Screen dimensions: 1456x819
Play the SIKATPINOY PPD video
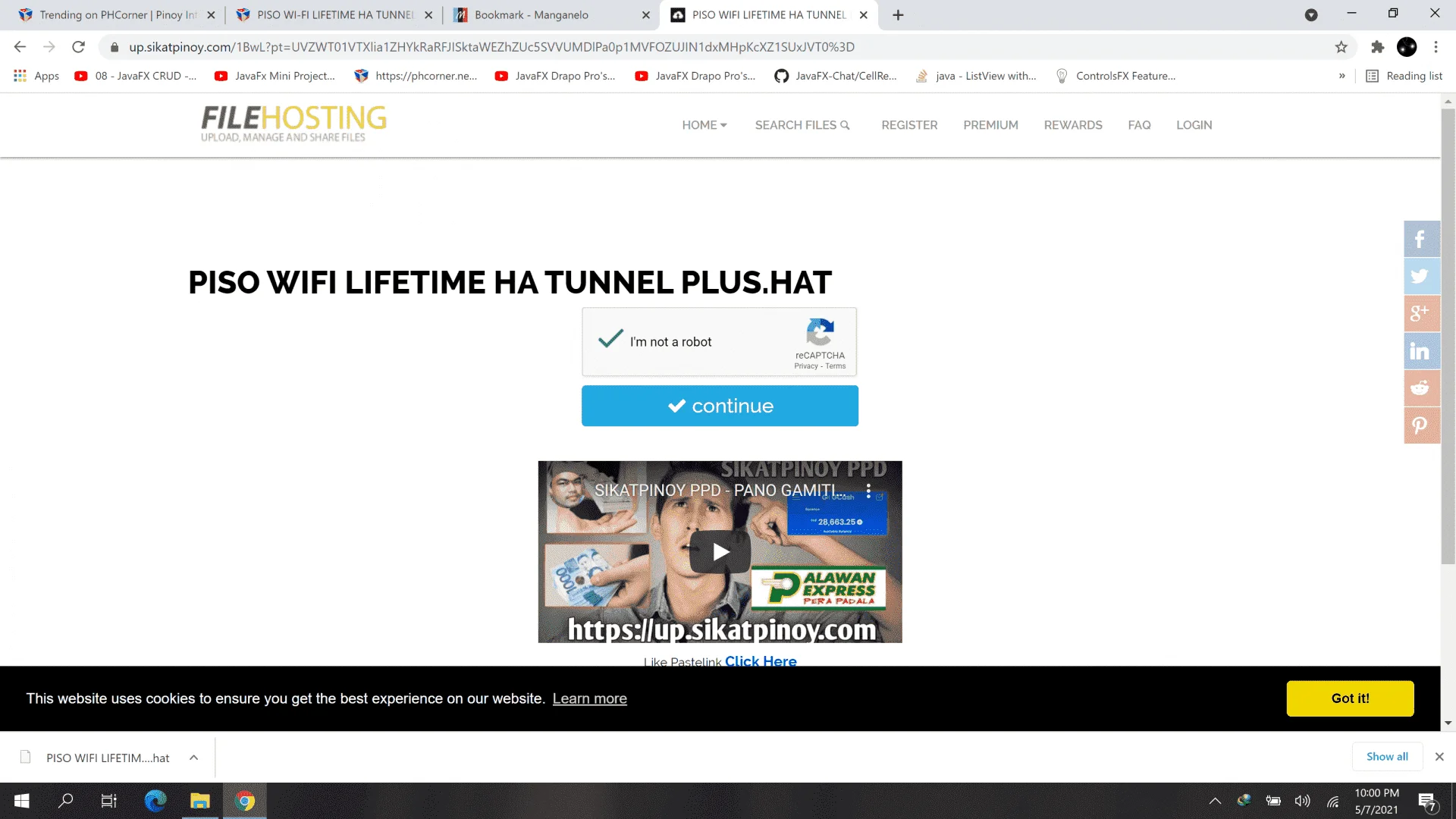click(x=720, y=551)
